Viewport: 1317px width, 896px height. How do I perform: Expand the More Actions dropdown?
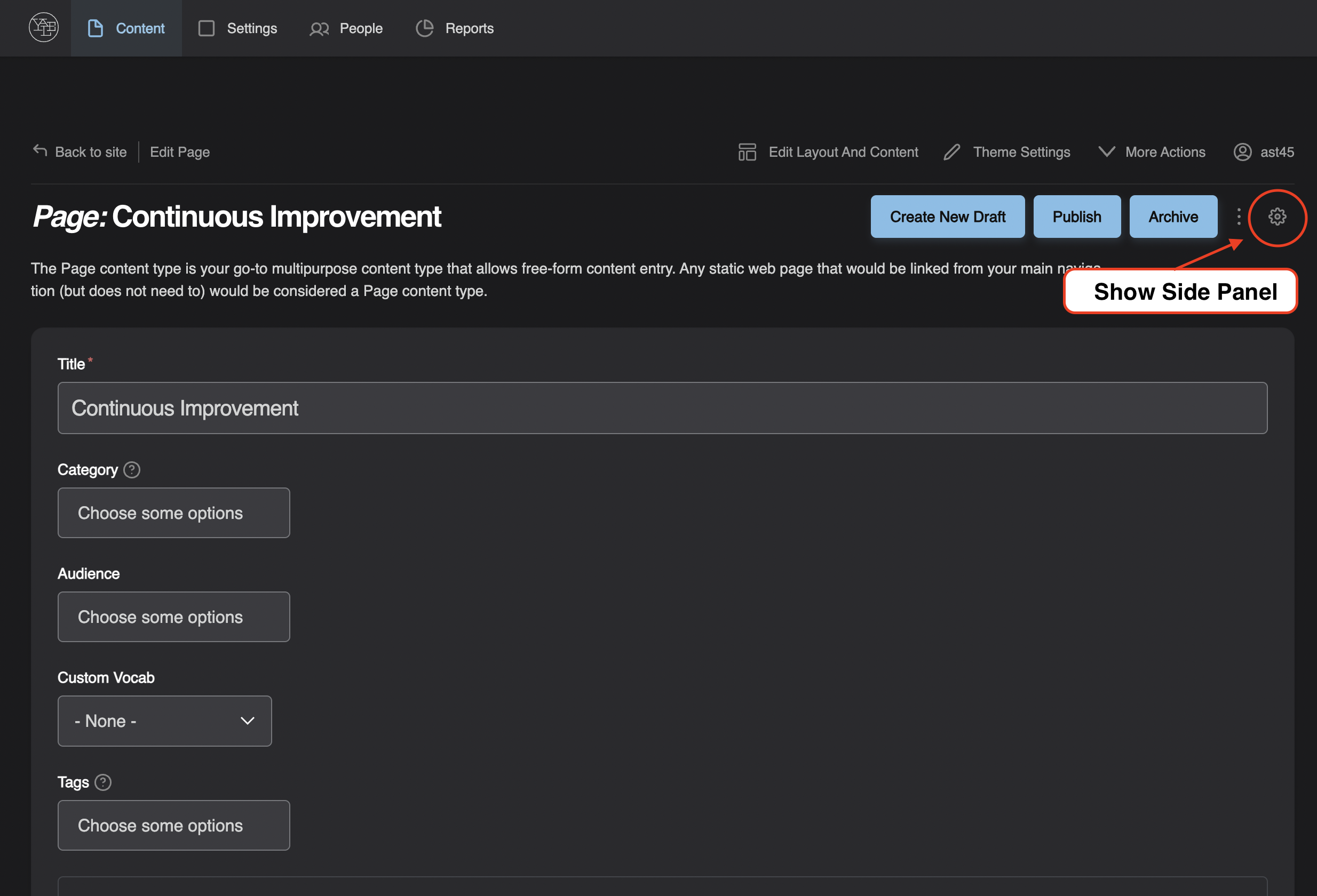[x=1152, y=152]
